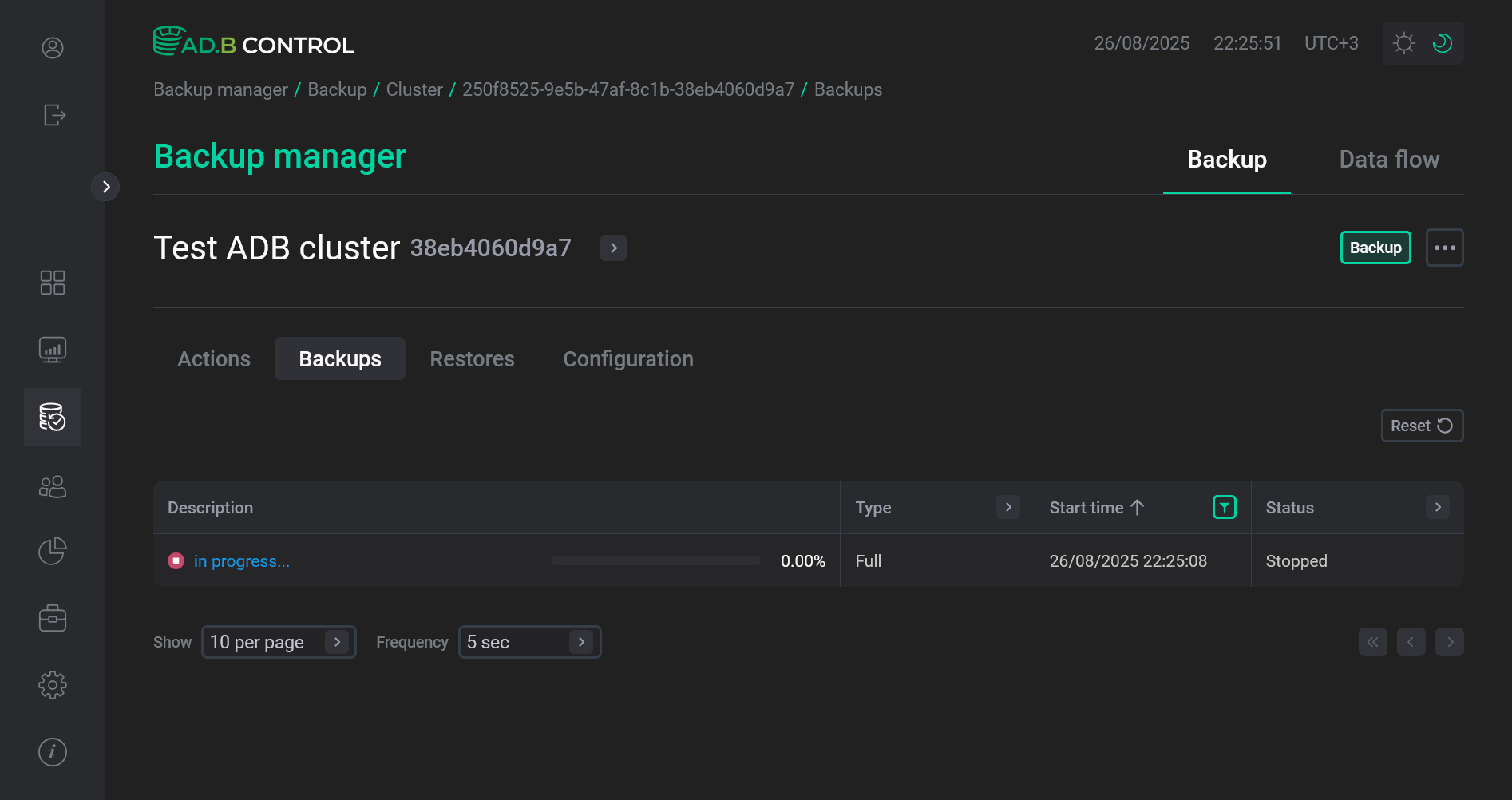The height and width of the screenshot is (800, 1512).
Task: Switch to the Data flow tab
Action: (1388, 160)
